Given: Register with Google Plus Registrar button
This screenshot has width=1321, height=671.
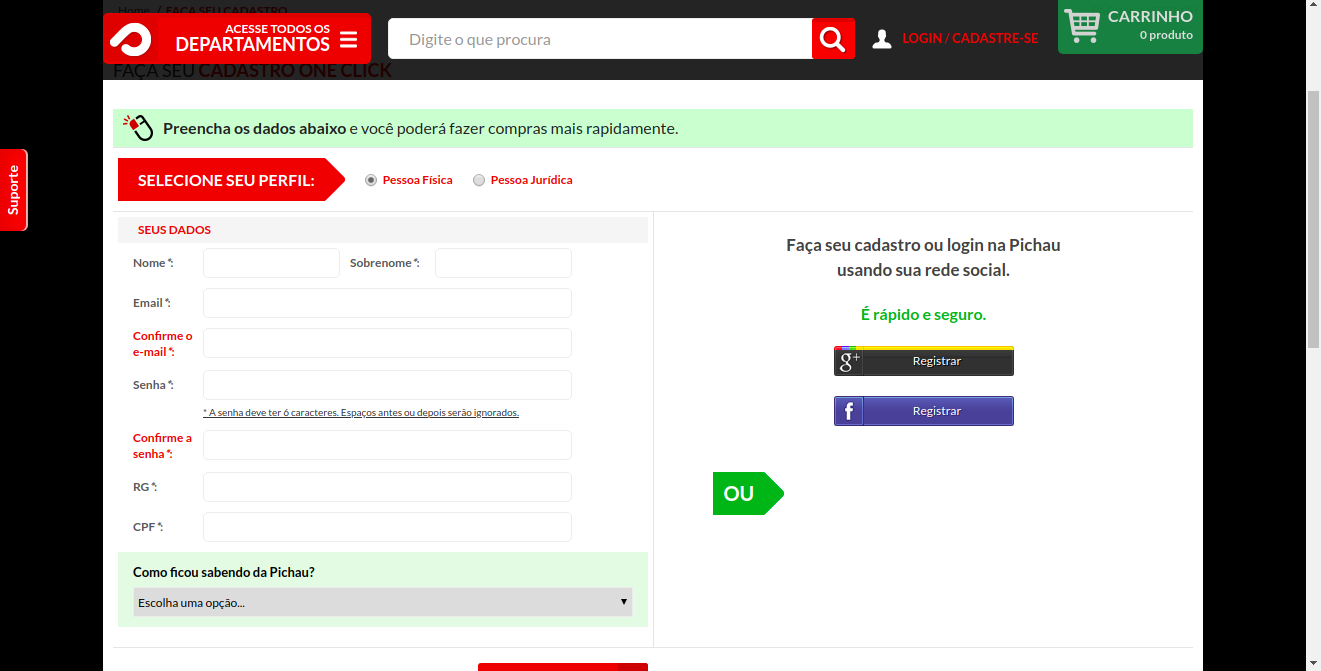Looking at the screenshot, I should pyautogui.click(x=924, y=361).
